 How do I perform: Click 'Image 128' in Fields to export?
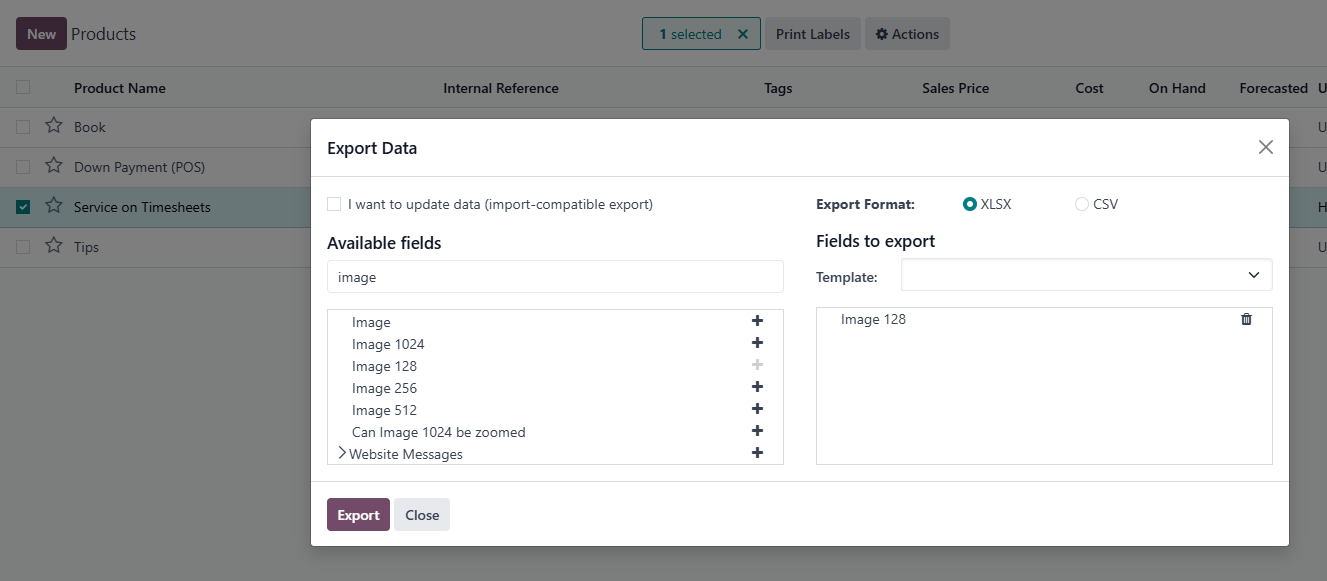[873, 319]
